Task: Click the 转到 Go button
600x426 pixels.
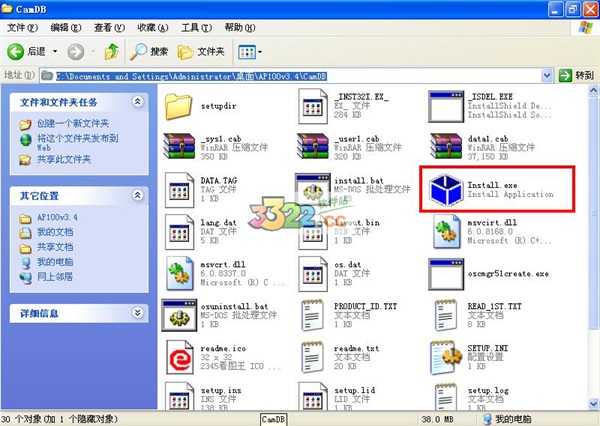Action: tap(577, 75)
